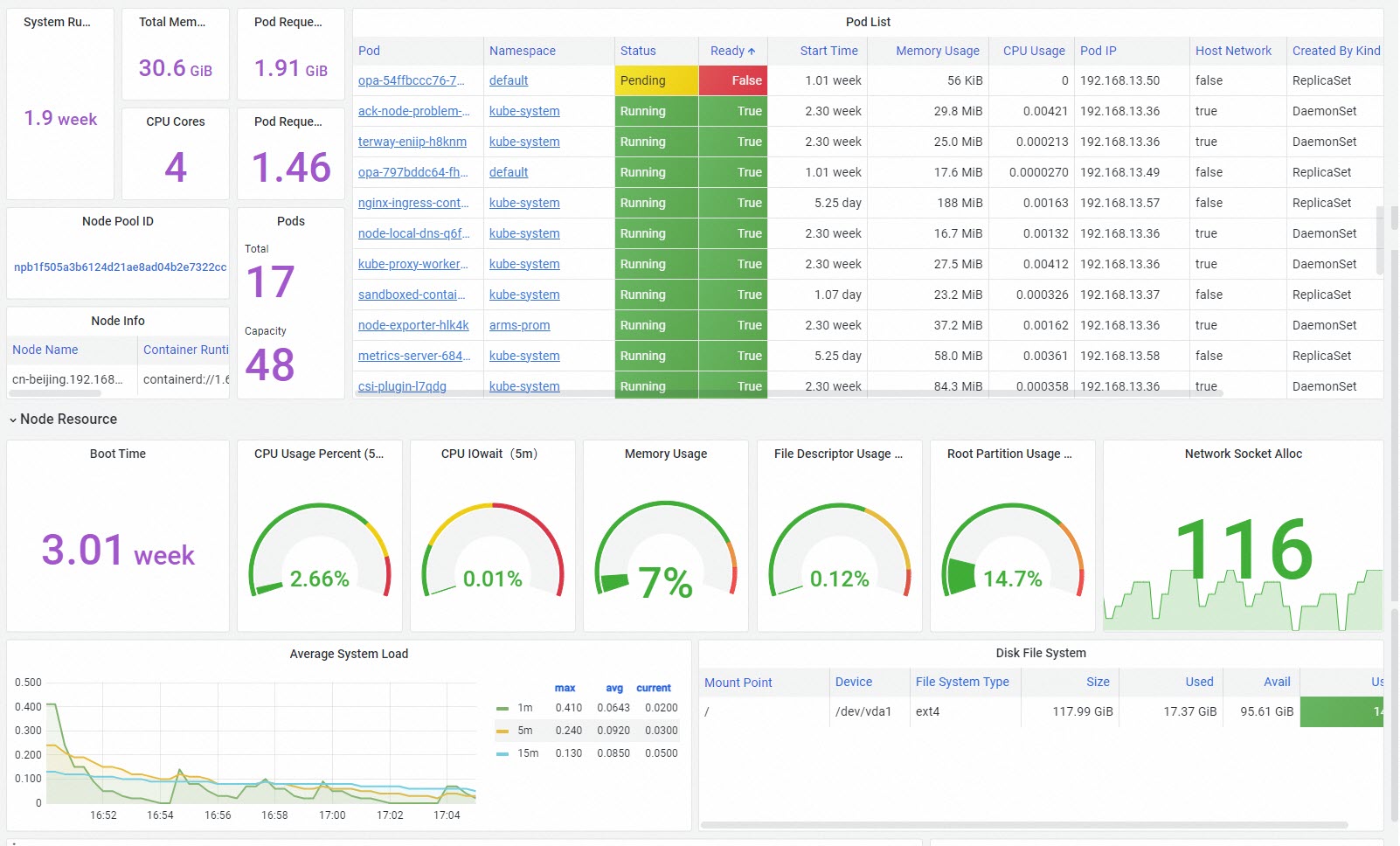Click the Device column header
The height and width of the screenshot is (846, 1400).
pyautogui.click(x=854, y=683)
